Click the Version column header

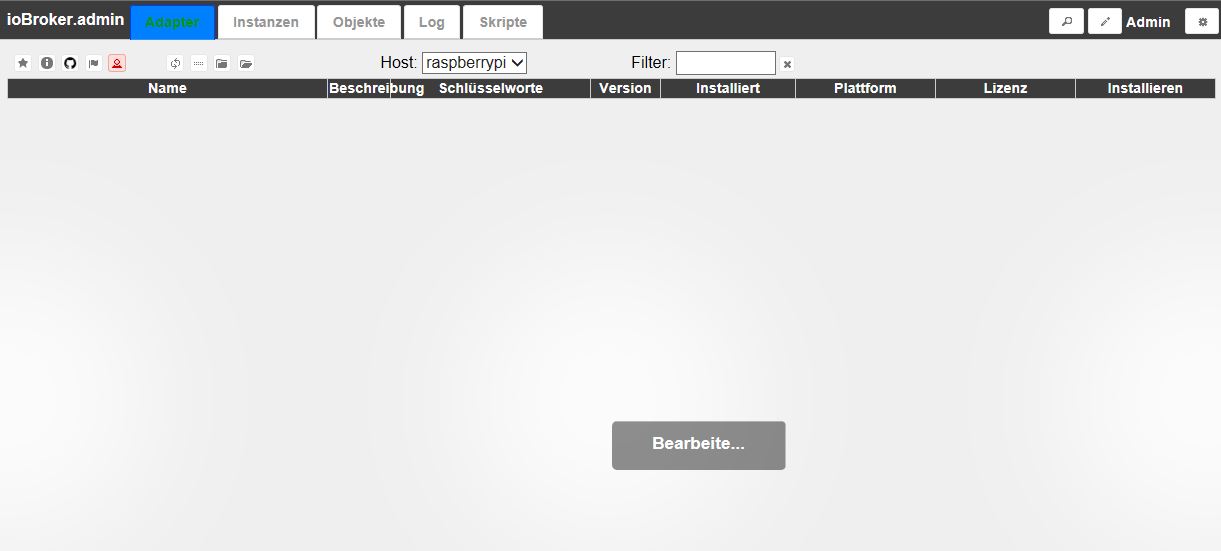625,88
